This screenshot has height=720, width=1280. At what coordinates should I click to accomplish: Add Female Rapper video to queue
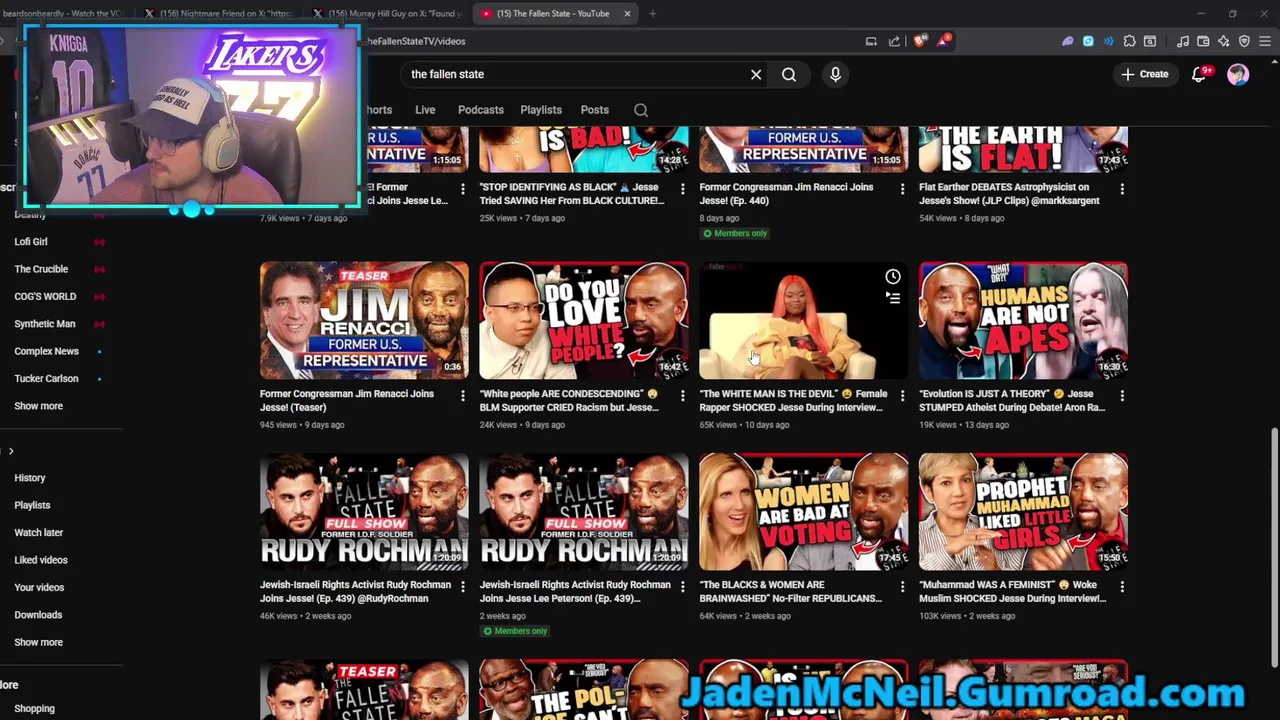click(x=892, y=297)
